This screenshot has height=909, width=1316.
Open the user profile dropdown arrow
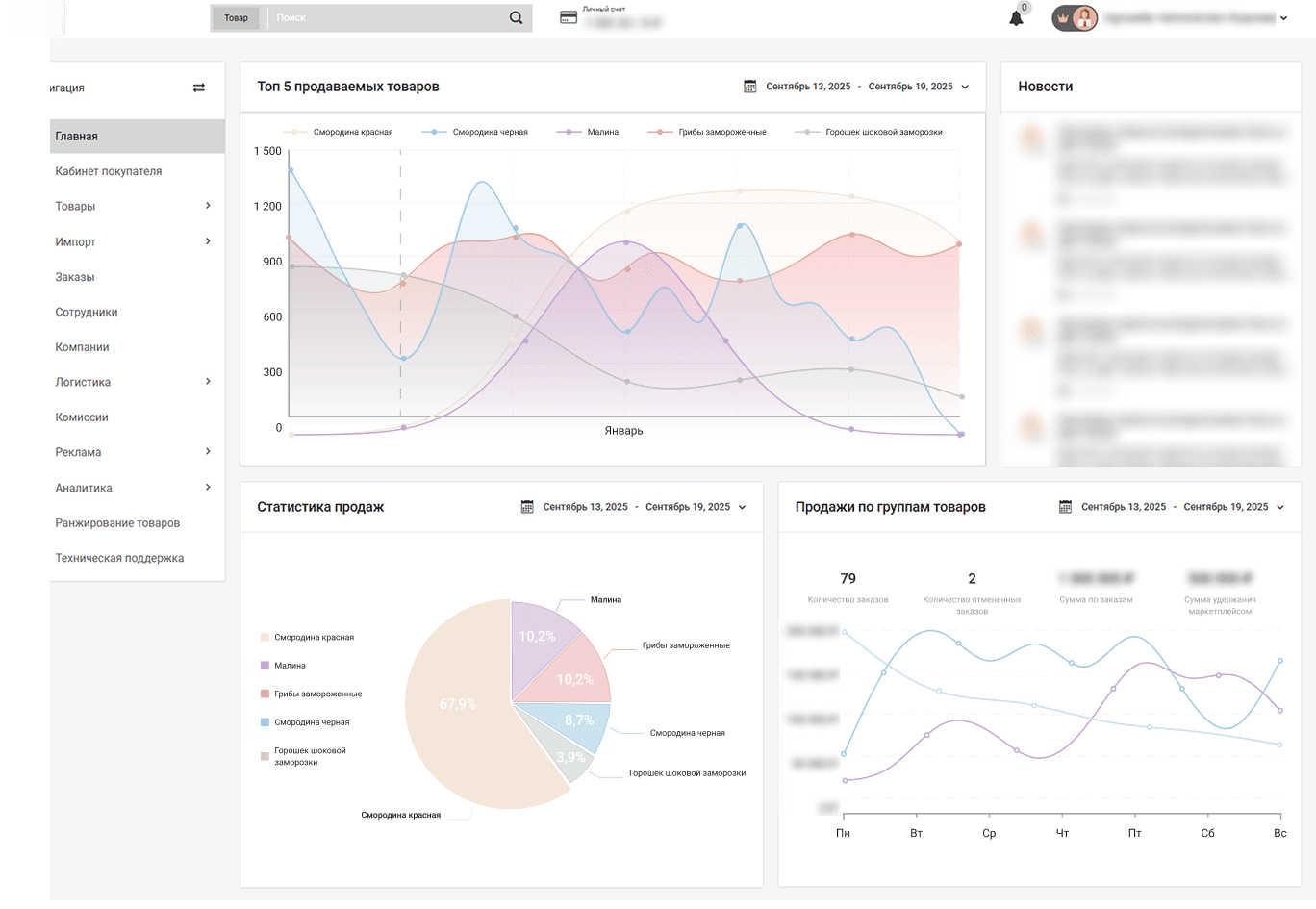pos(1283,18)
